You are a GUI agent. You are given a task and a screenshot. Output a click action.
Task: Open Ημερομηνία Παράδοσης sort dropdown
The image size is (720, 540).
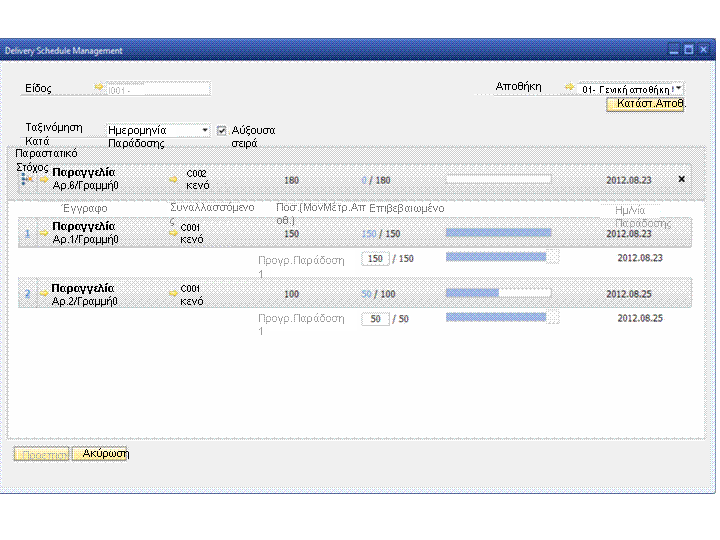point(205,130)
